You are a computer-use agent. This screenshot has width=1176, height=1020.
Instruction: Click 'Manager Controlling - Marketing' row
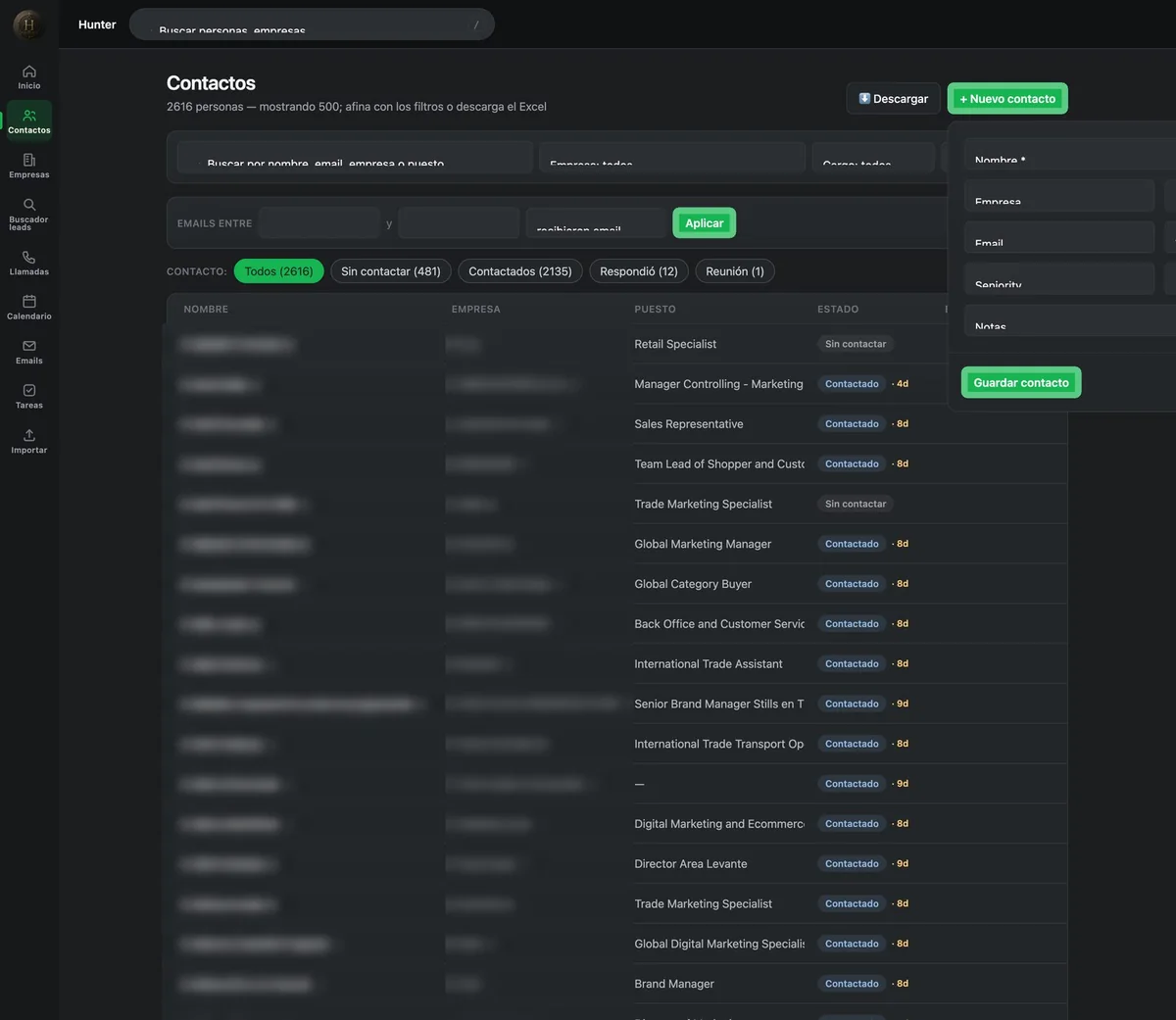click(x=616, y=384)
